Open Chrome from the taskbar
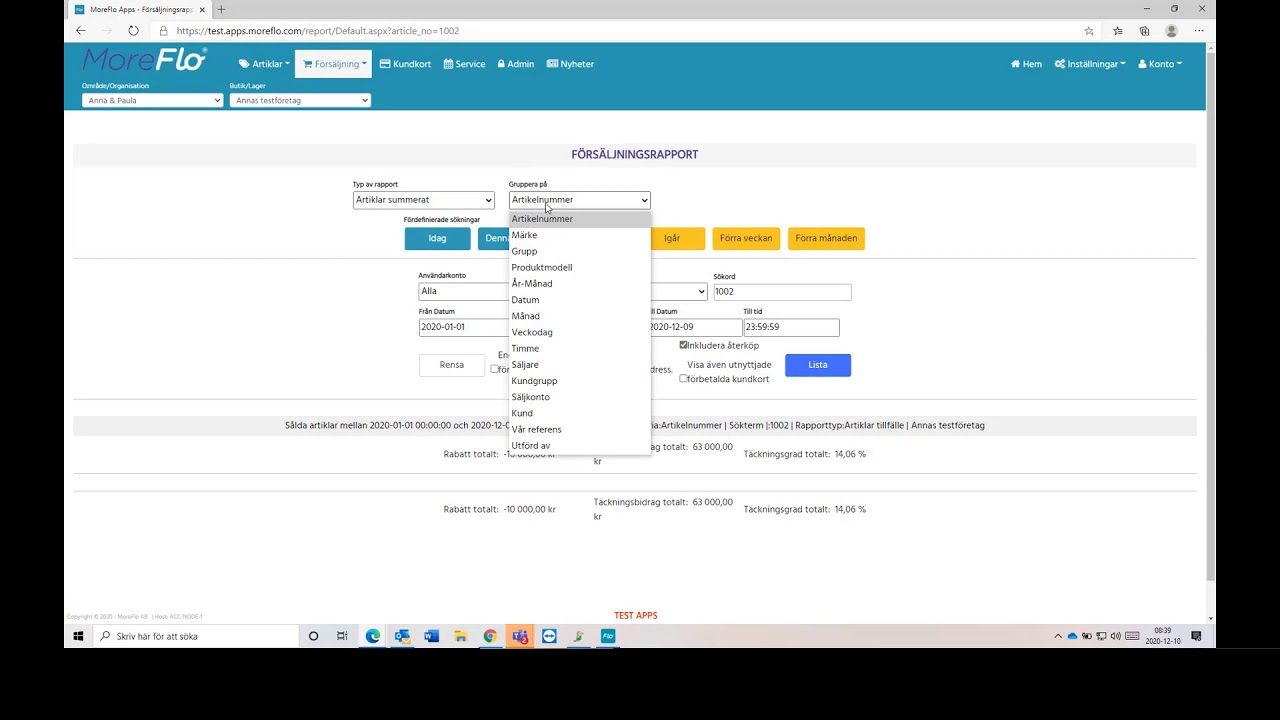This screenshot has height=720, width=1280. coord(490,636)
